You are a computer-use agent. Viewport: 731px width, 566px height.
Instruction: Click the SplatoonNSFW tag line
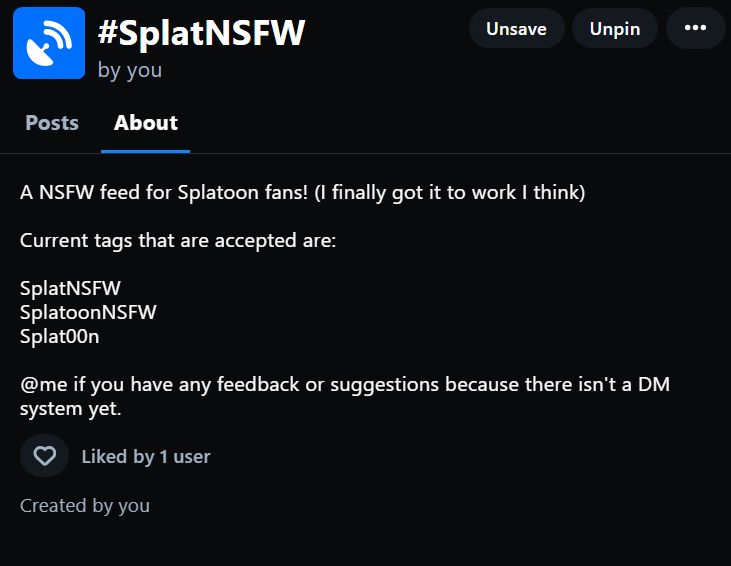[88, 313]
